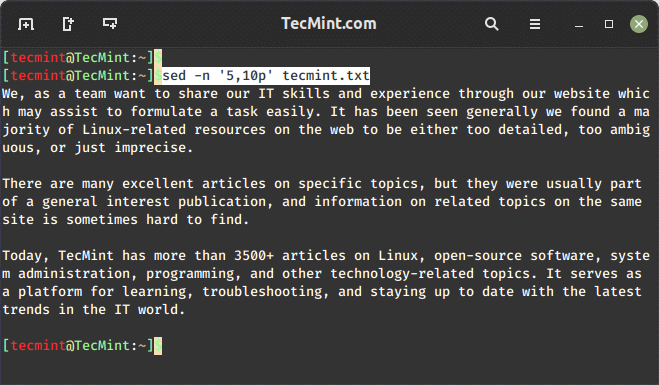Image resolution: width=659 pixels, height=385 pixels.
Task: Click the first empty prompt line
Action: tap(158, 58)
